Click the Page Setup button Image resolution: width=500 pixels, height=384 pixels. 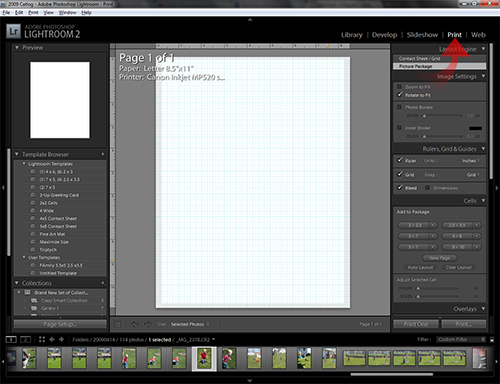coord(60,324)
